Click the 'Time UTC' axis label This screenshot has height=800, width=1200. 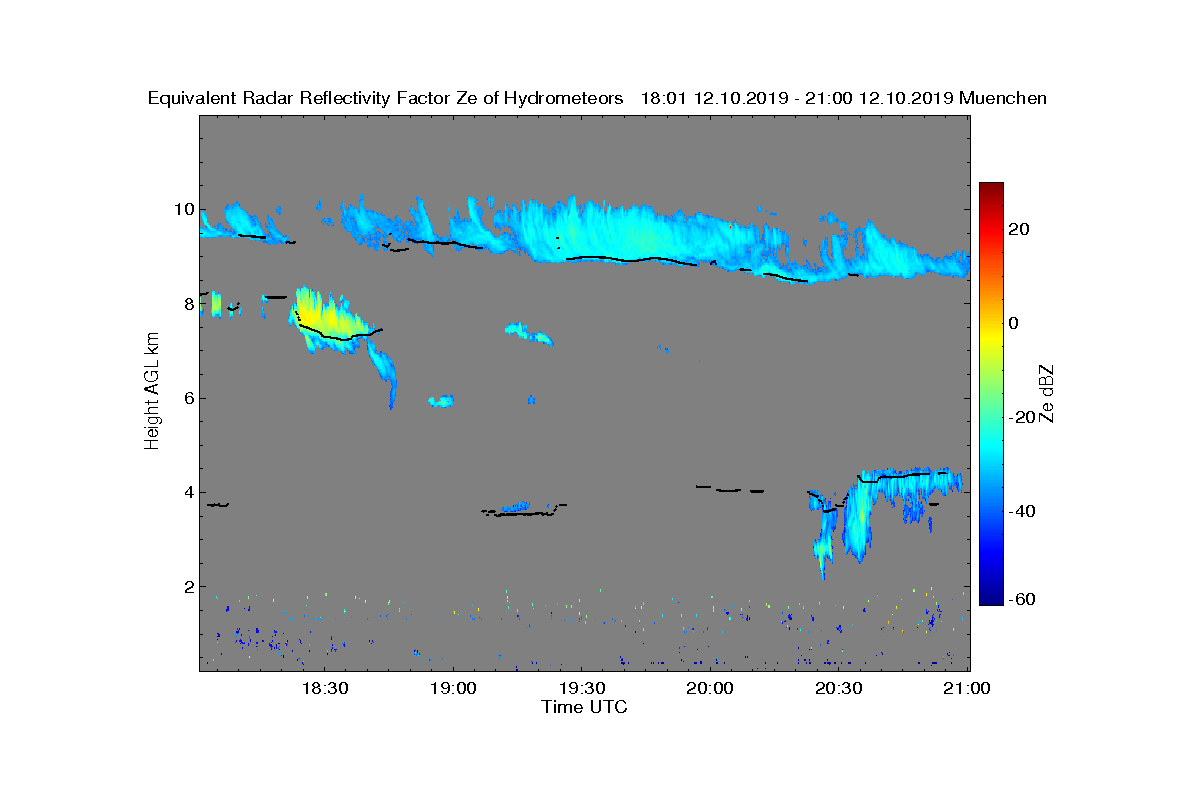point(585,707)
